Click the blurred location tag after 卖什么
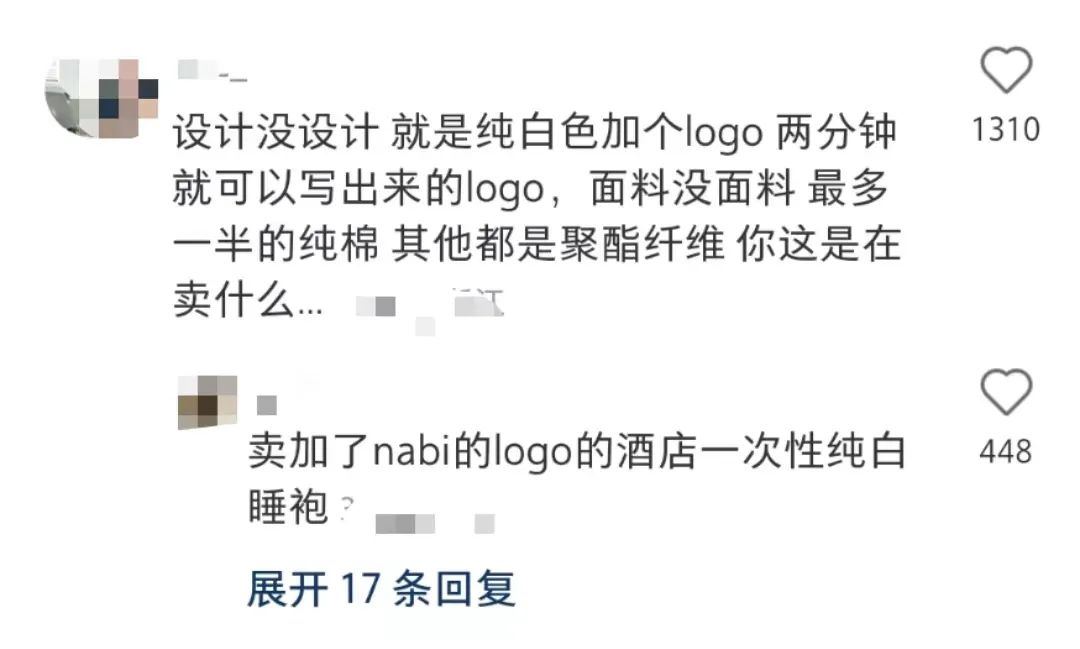 [x=478, y=303]
